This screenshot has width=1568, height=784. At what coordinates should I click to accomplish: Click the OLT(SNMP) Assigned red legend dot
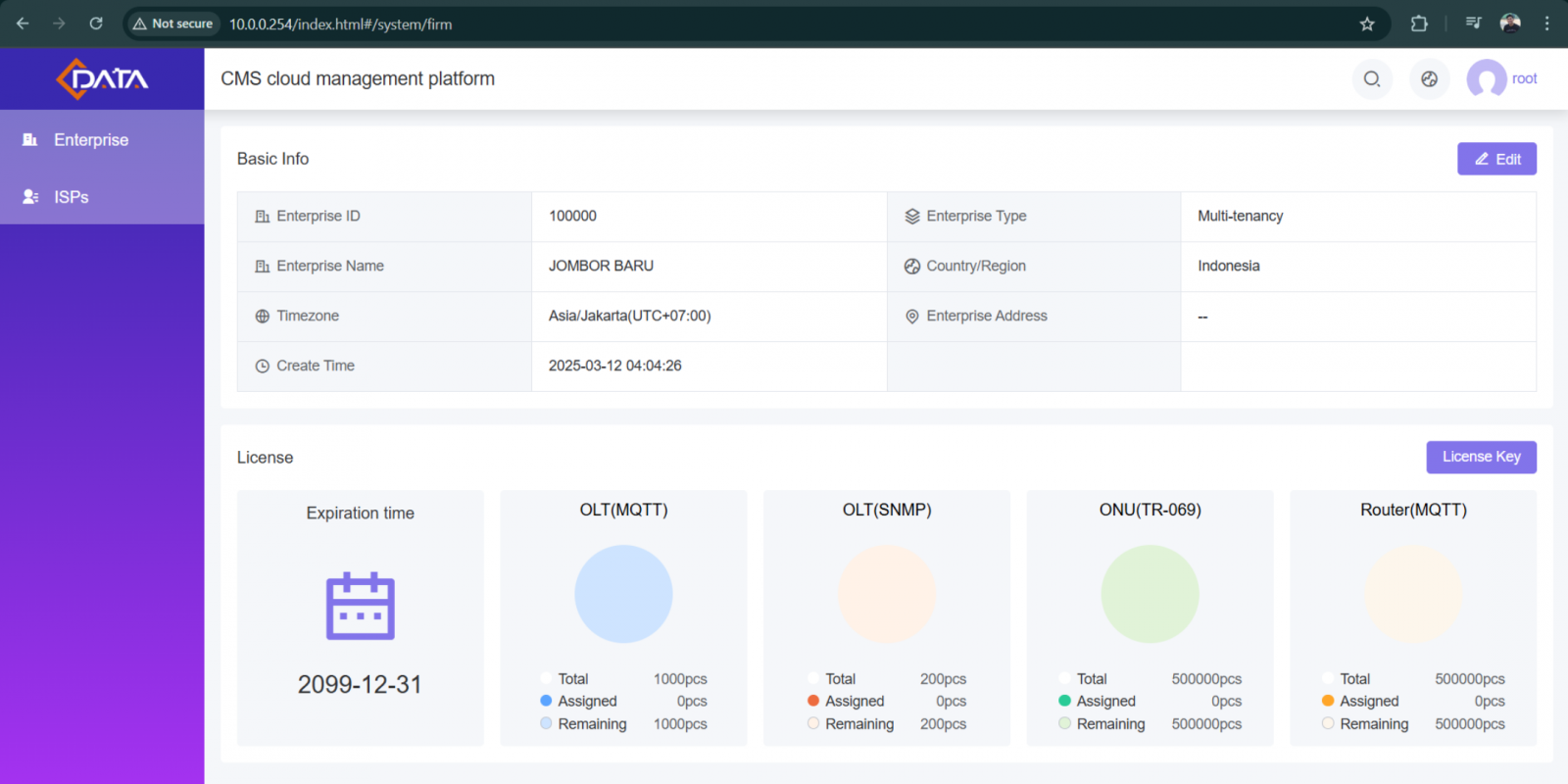[813, 701]
